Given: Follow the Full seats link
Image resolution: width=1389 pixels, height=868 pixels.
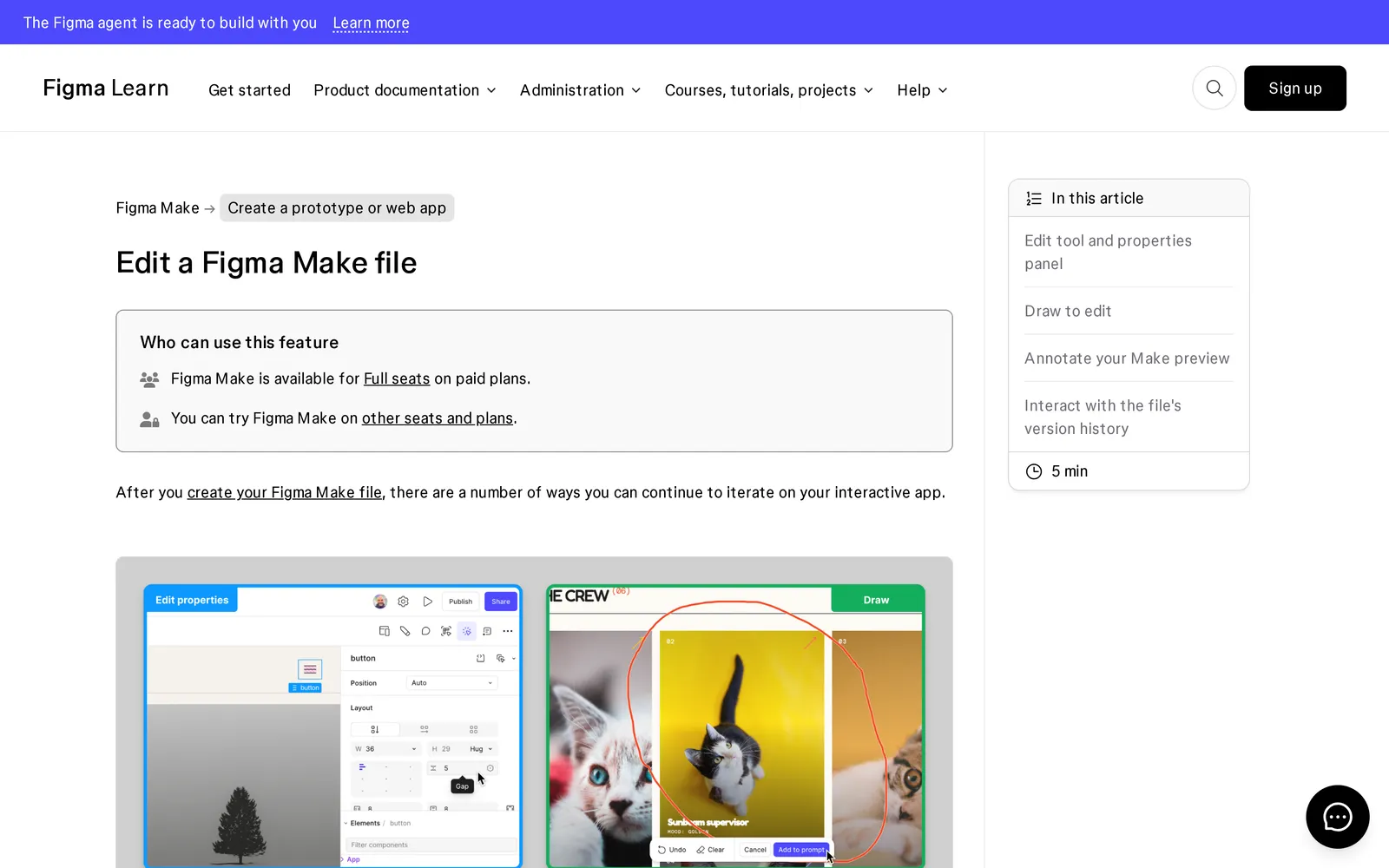Looking at the screenshot, I should pyautogui.click(x=397, y=378).
